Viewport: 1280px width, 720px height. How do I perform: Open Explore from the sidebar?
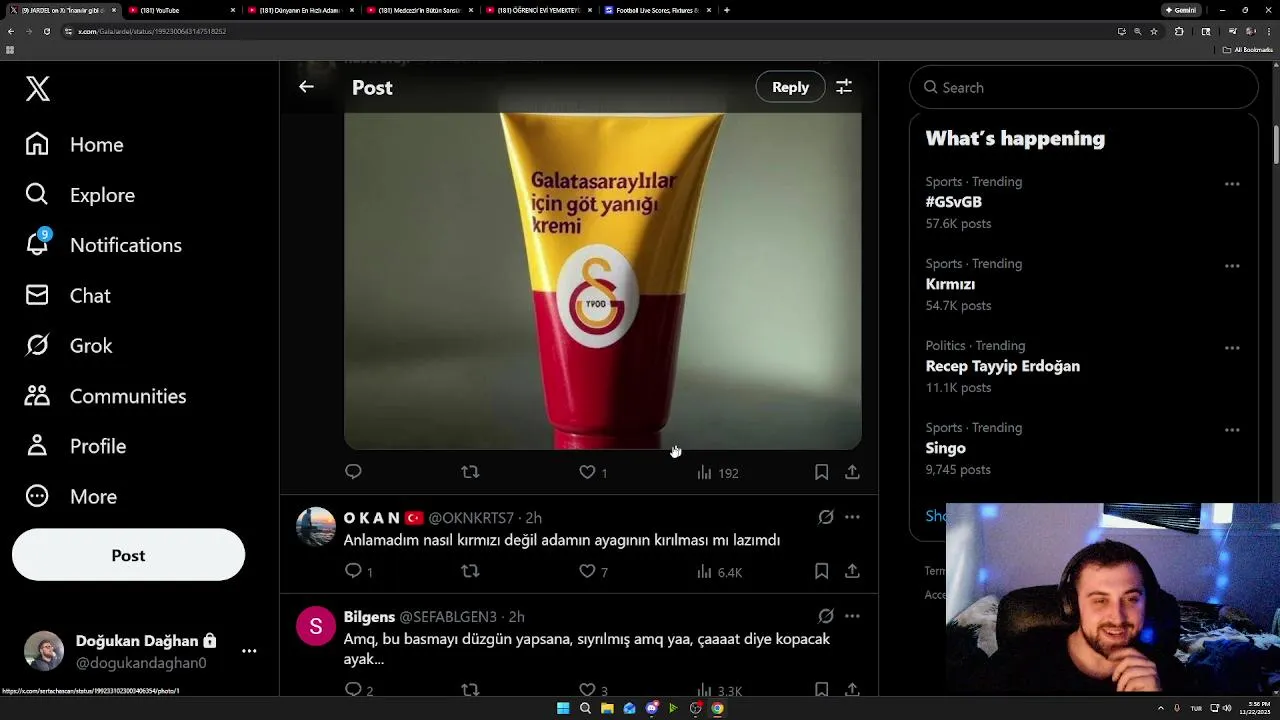80,195
